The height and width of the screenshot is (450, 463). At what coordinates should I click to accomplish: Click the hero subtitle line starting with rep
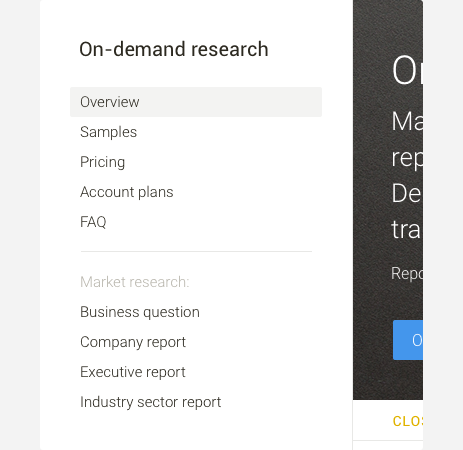click(407, 158)
